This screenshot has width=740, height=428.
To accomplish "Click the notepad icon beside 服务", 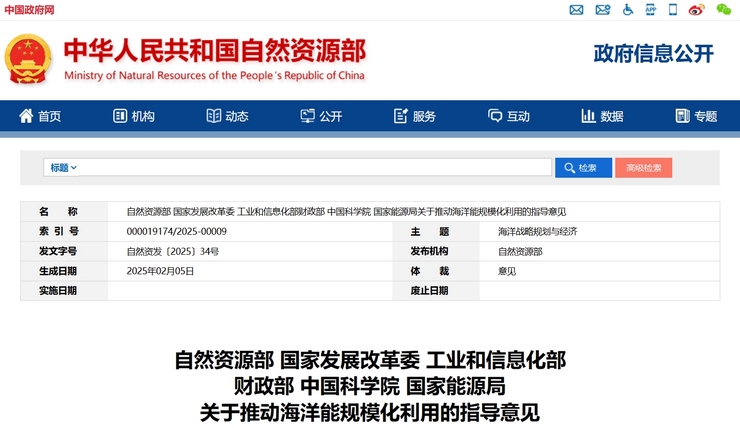I will [x=401, y=116].
